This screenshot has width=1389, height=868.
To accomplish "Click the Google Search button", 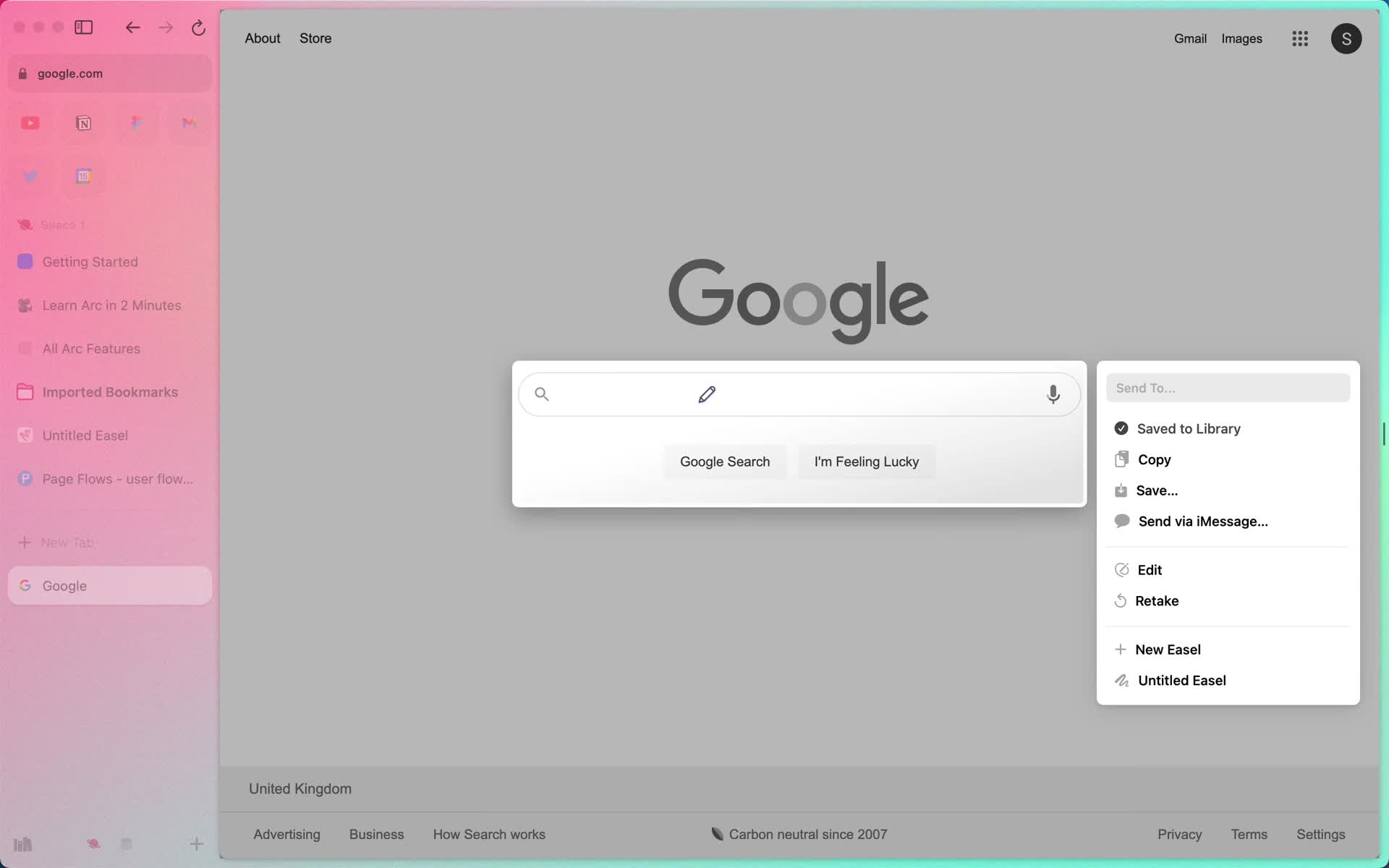I will (724, 461).
